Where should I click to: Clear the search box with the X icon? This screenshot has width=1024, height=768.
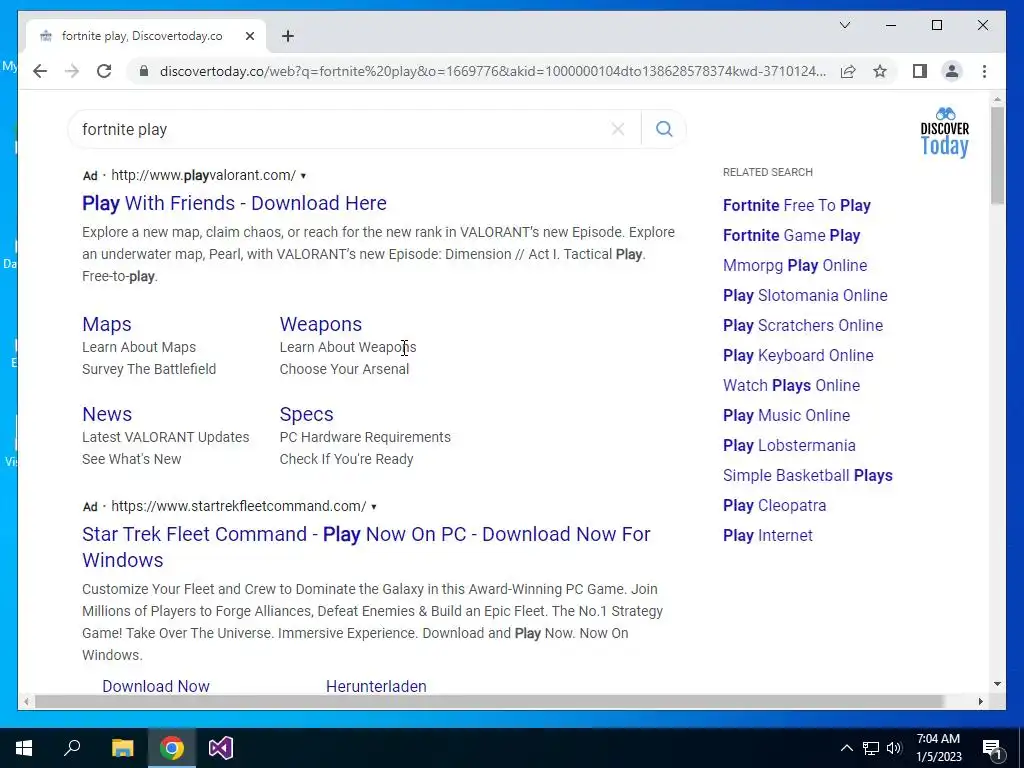pos(618,129)
